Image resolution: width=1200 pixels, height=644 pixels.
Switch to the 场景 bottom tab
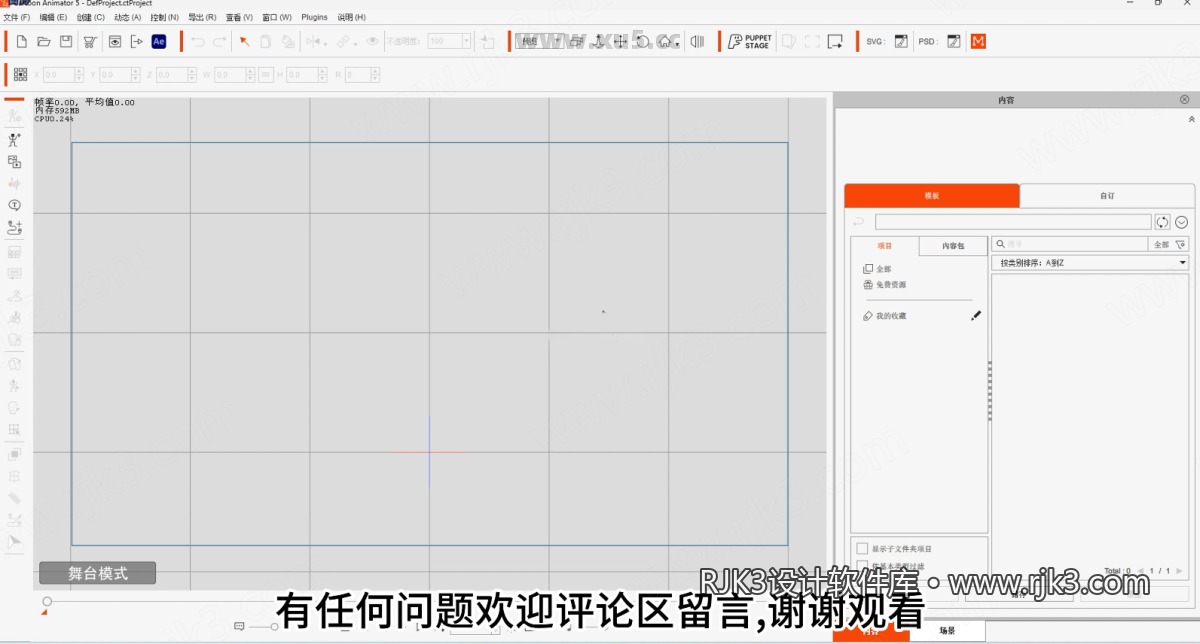point(947,631)
